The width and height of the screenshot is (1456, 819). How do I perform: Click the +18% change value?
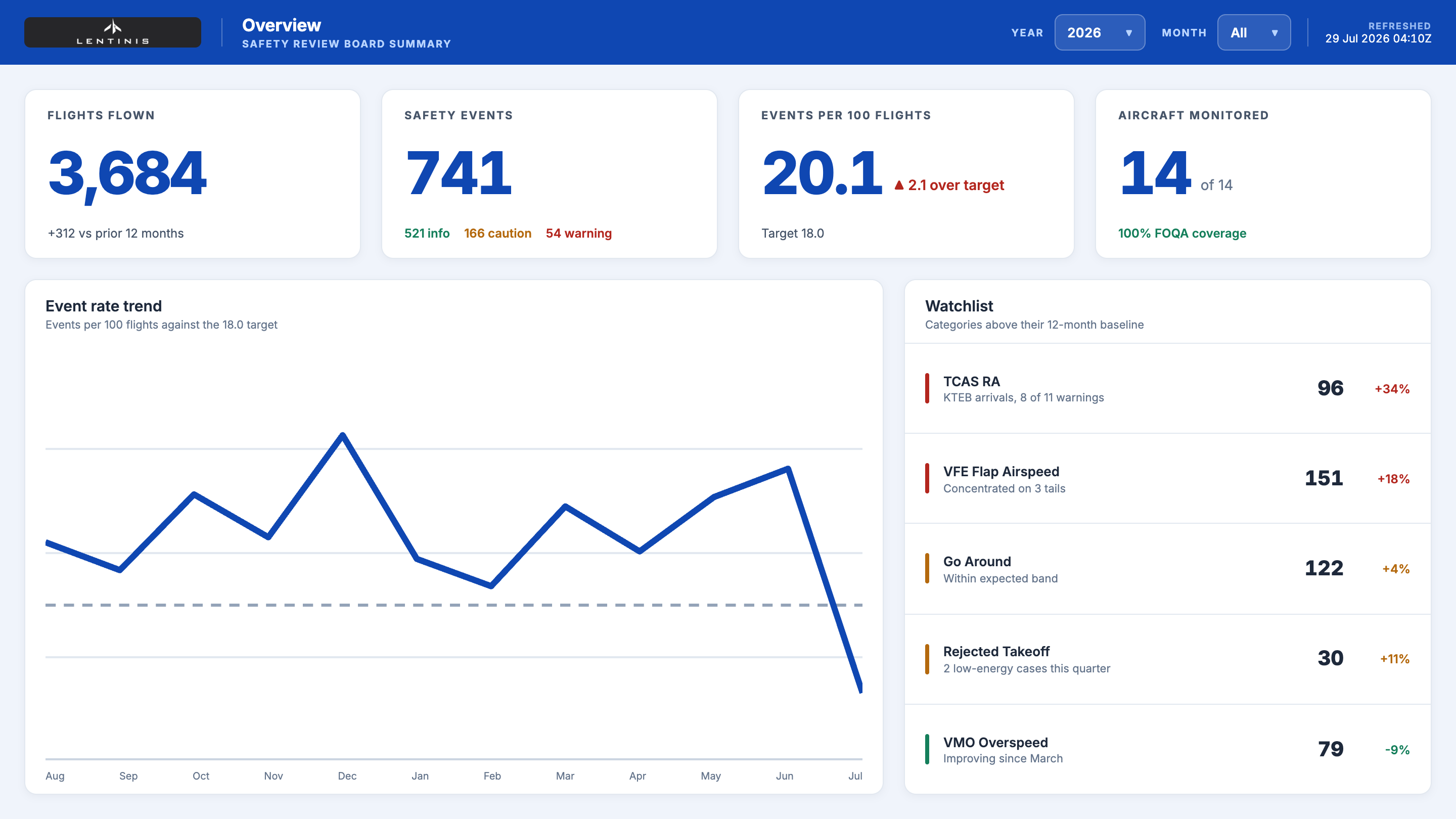coord(1393,479)
